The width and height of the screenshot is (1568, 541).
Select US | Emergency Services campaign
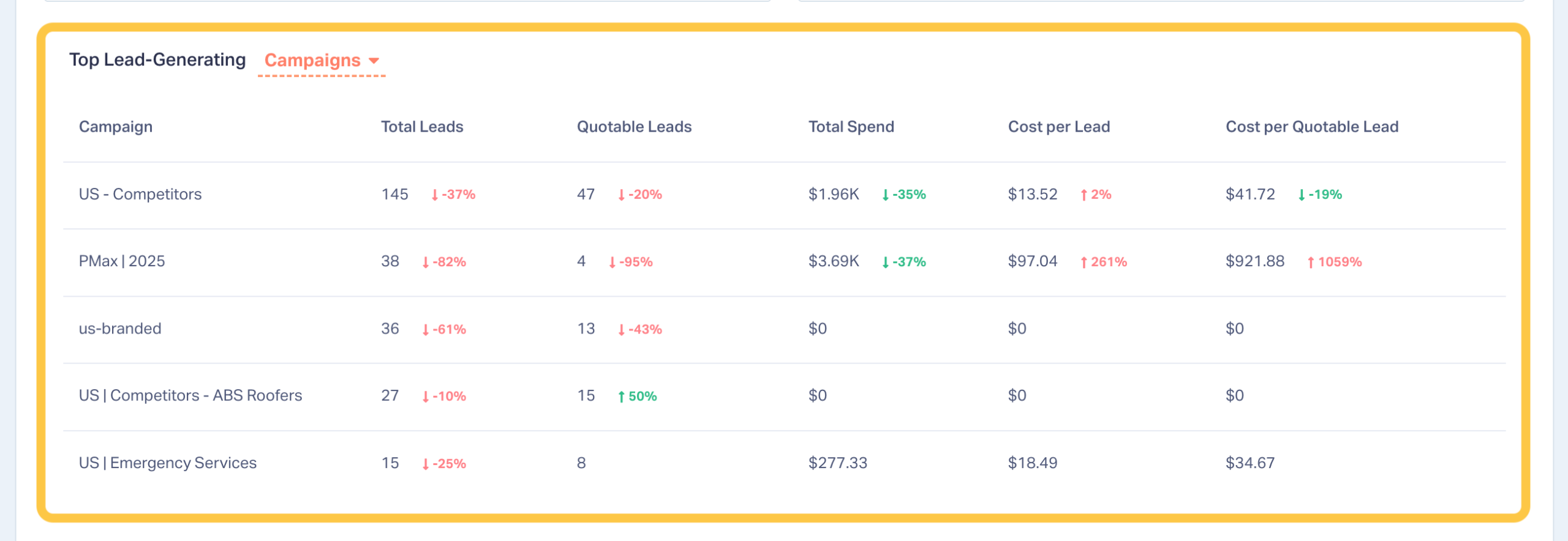pyautogui.click(x=168, y=463)
